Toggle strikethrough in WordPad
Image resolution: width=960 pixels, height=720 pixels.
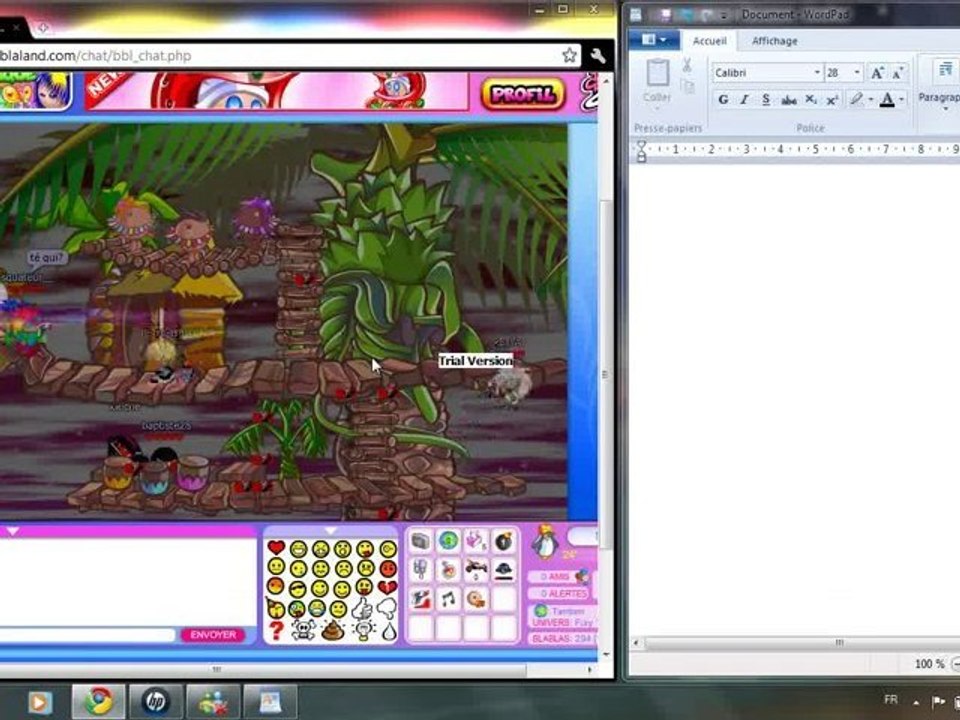789,99
